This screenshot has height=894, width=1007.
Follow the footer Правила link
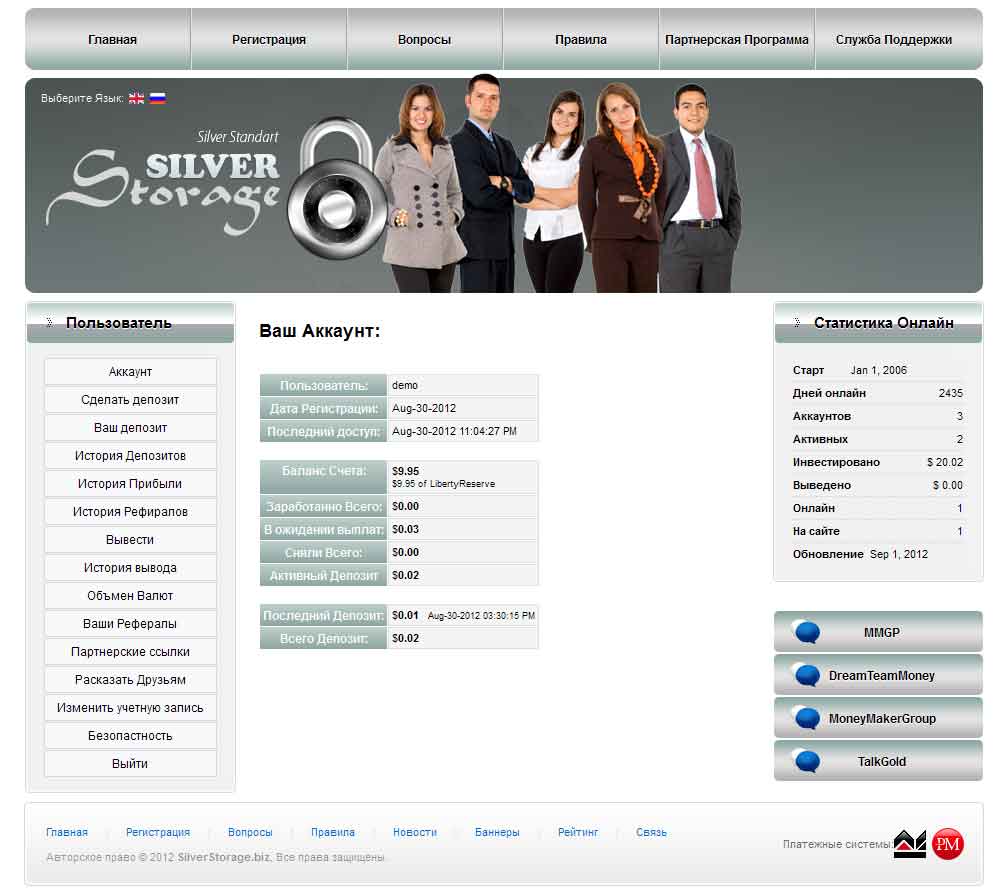tap(333, 832)
